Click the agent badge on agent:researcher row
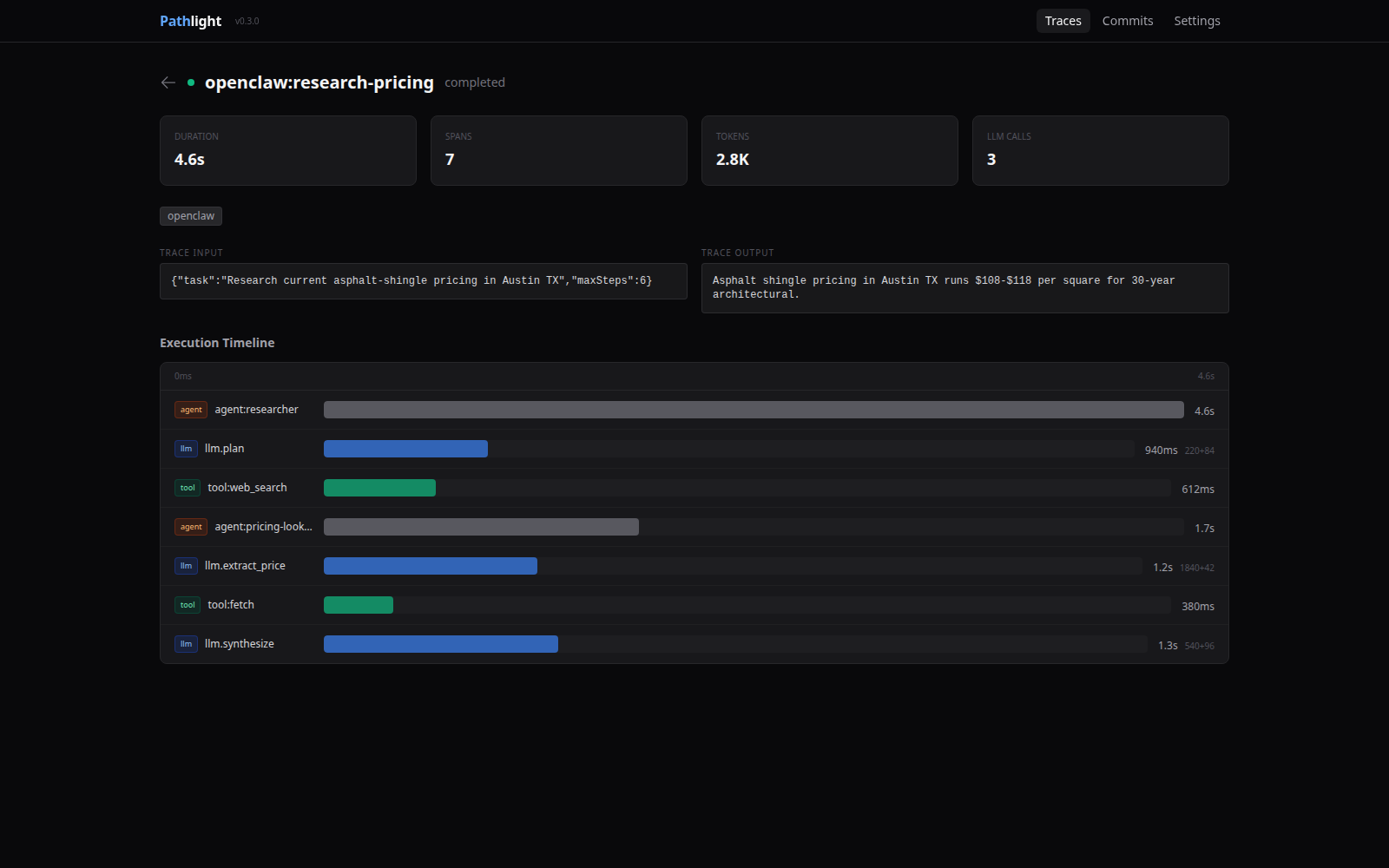The height and width of the screenshot is (868, 1389). pos(191,410)
